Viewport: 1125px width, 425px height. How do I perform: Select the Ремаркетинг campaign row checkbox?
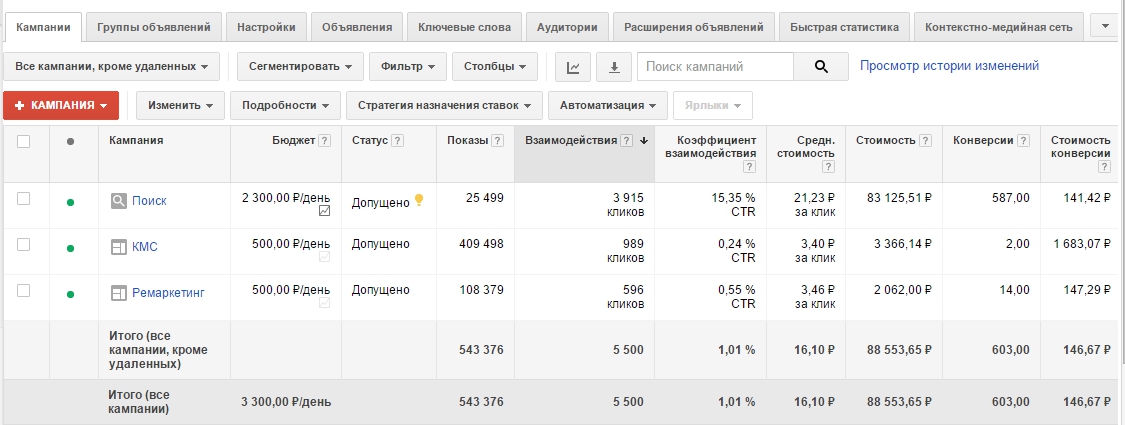click(x=24, y=291)
